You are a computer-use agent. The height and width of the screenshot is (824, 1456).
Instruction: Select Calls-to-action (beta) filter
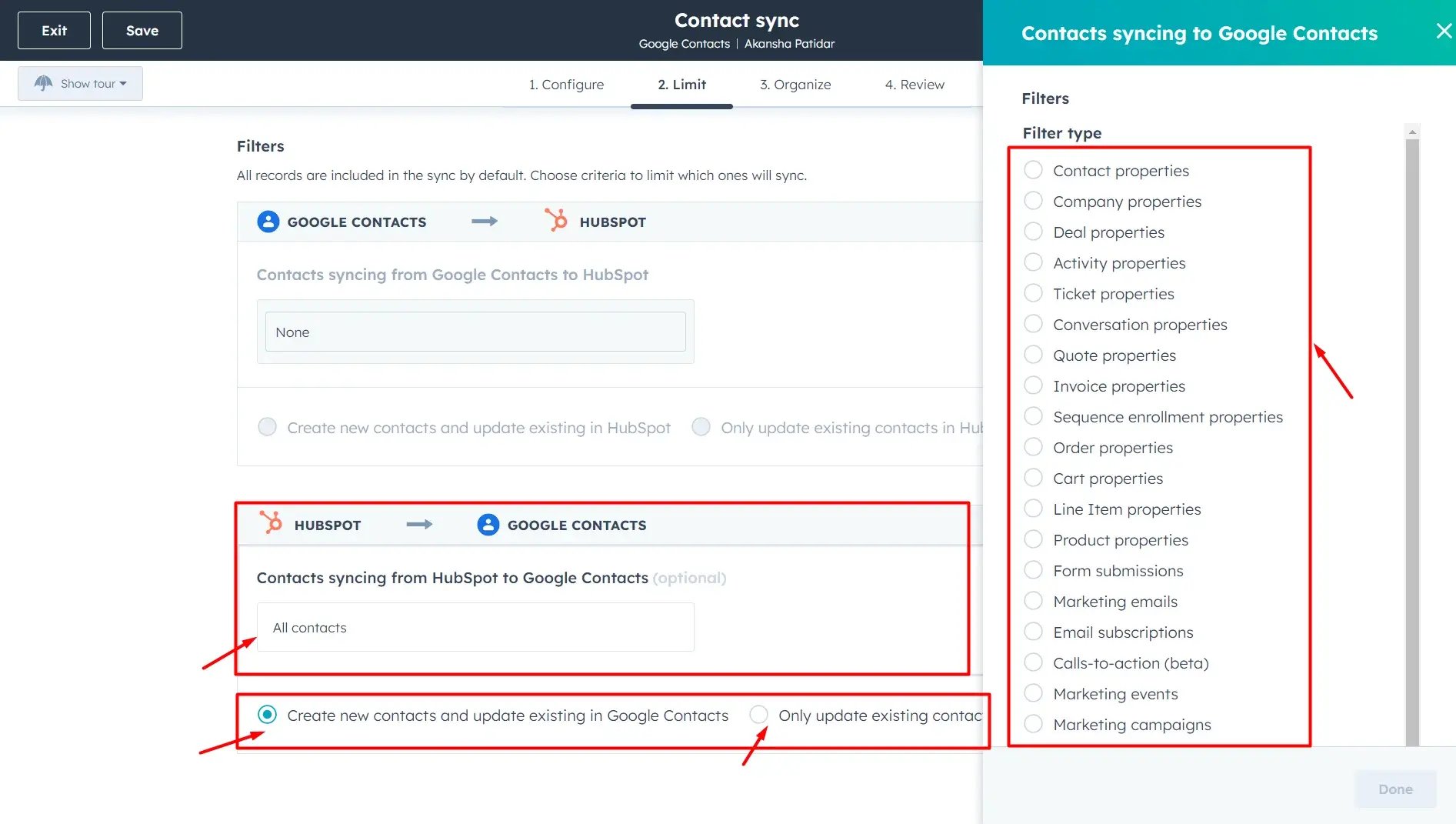click(x=1033, y=662)
